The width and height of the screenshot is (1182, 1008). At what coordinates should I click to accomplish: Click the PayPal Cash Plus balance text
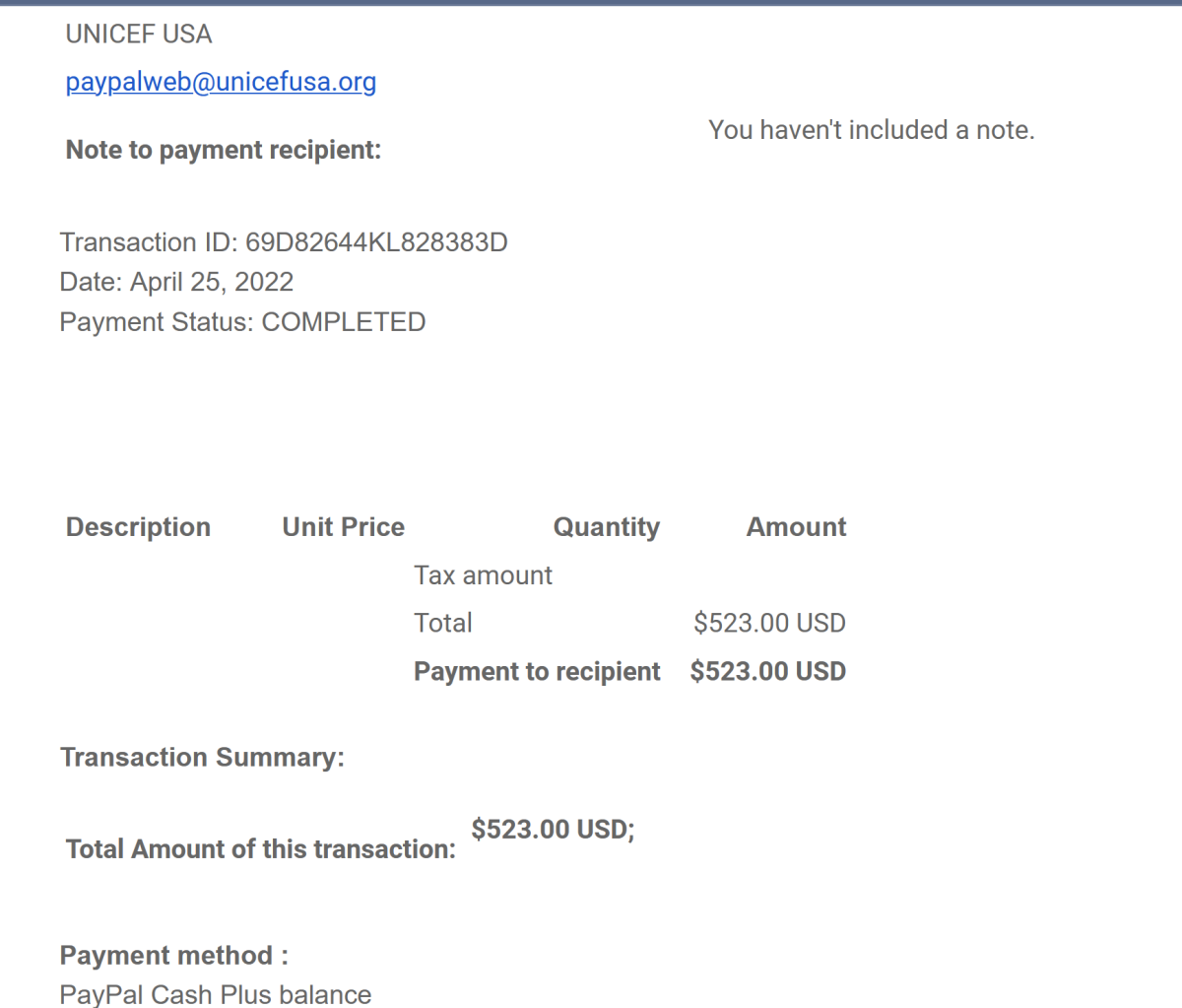(x=216, y=994)
